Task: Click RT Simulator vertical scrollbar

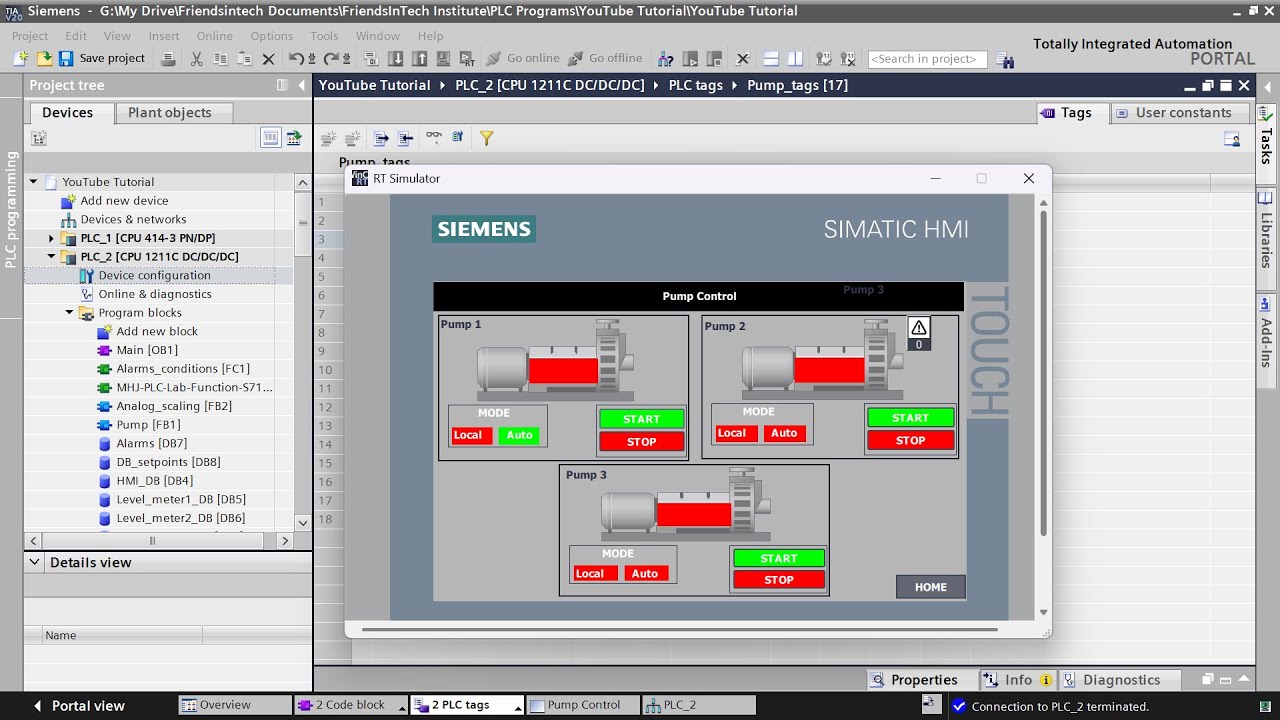Action: coord(1044,375)
